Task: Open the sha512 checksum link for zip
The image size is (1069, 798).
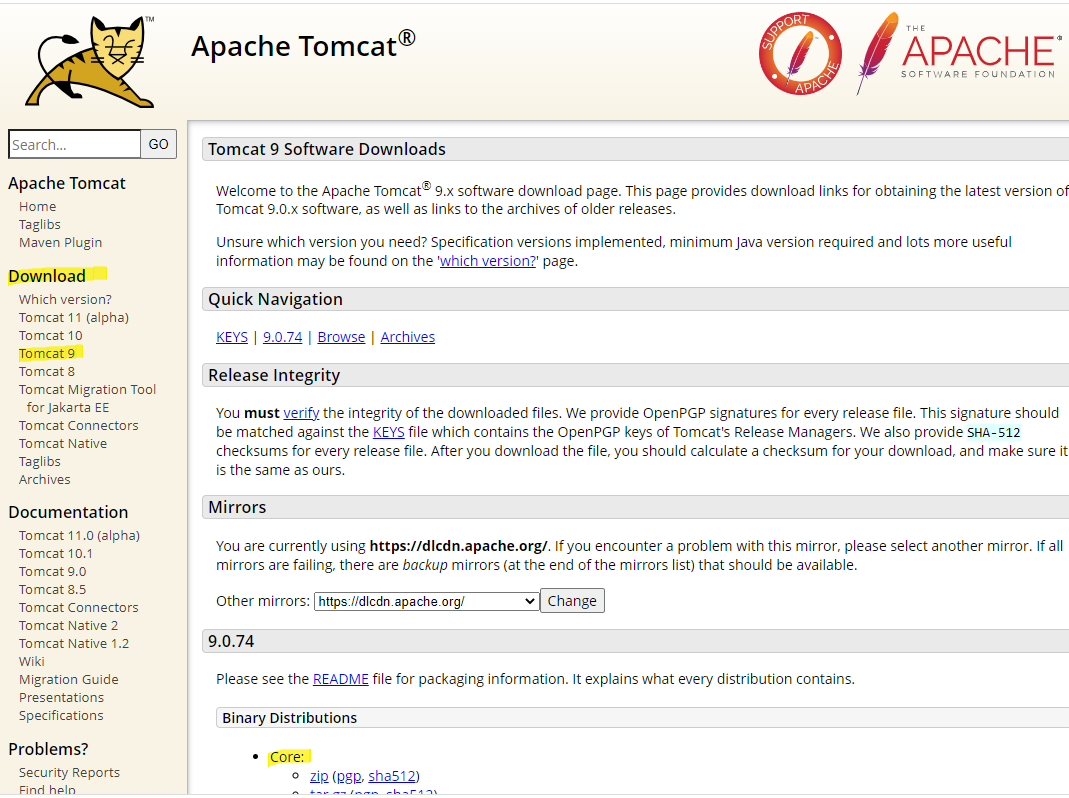Action: [391, 775]
